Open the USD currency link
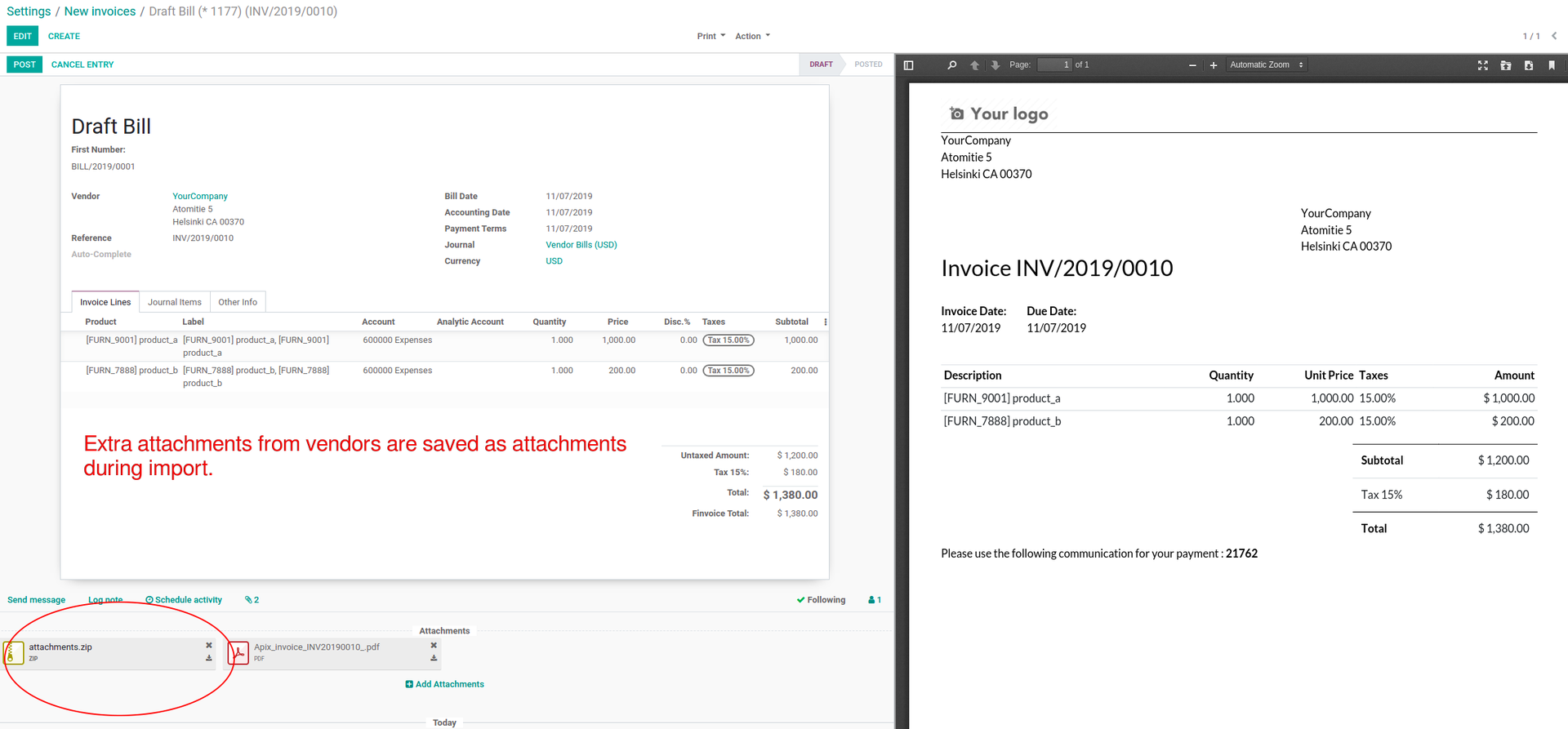1568x729 pixels. point(554,261)
